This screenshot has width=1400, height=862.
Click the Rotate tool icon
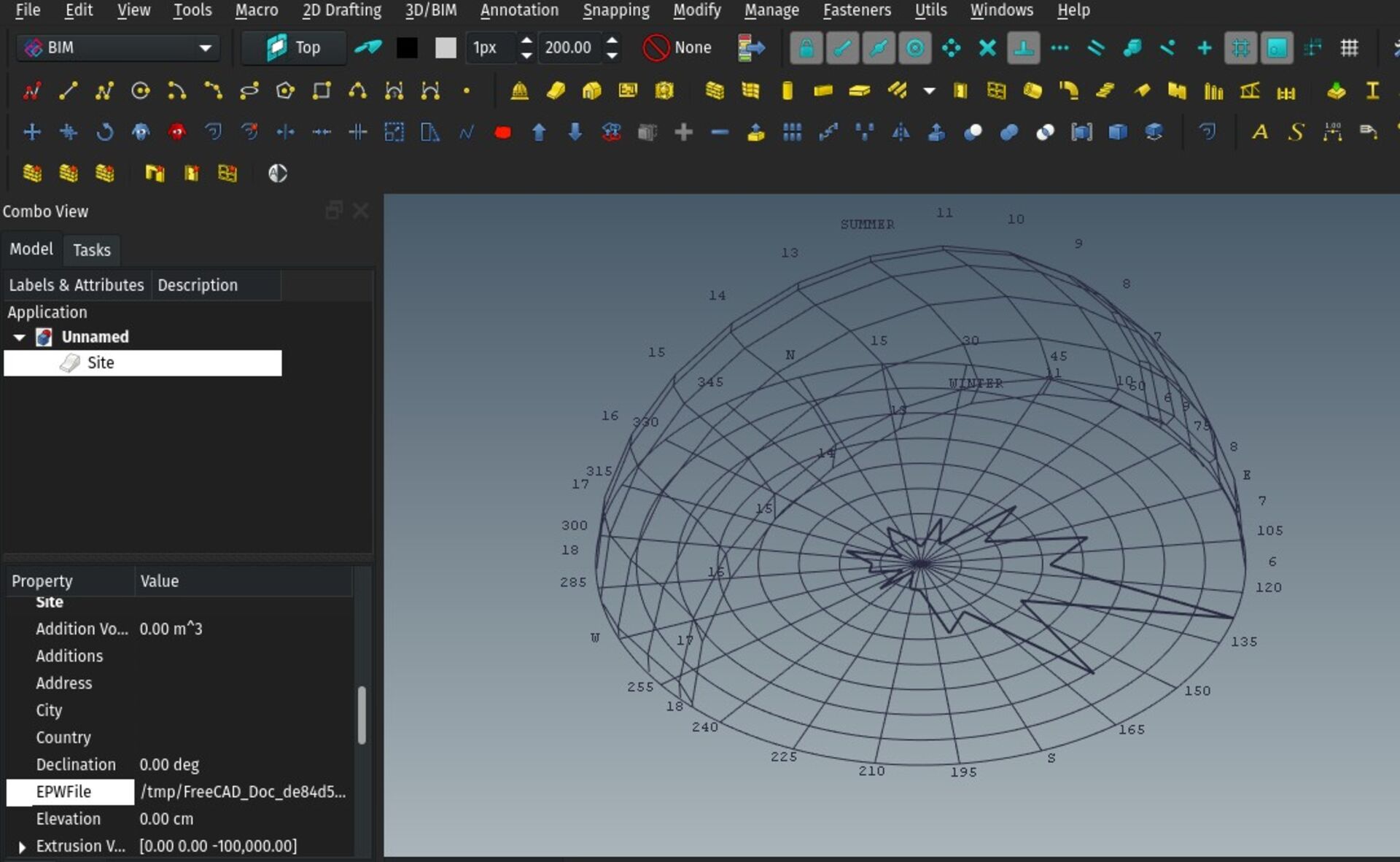click(104, 132)
